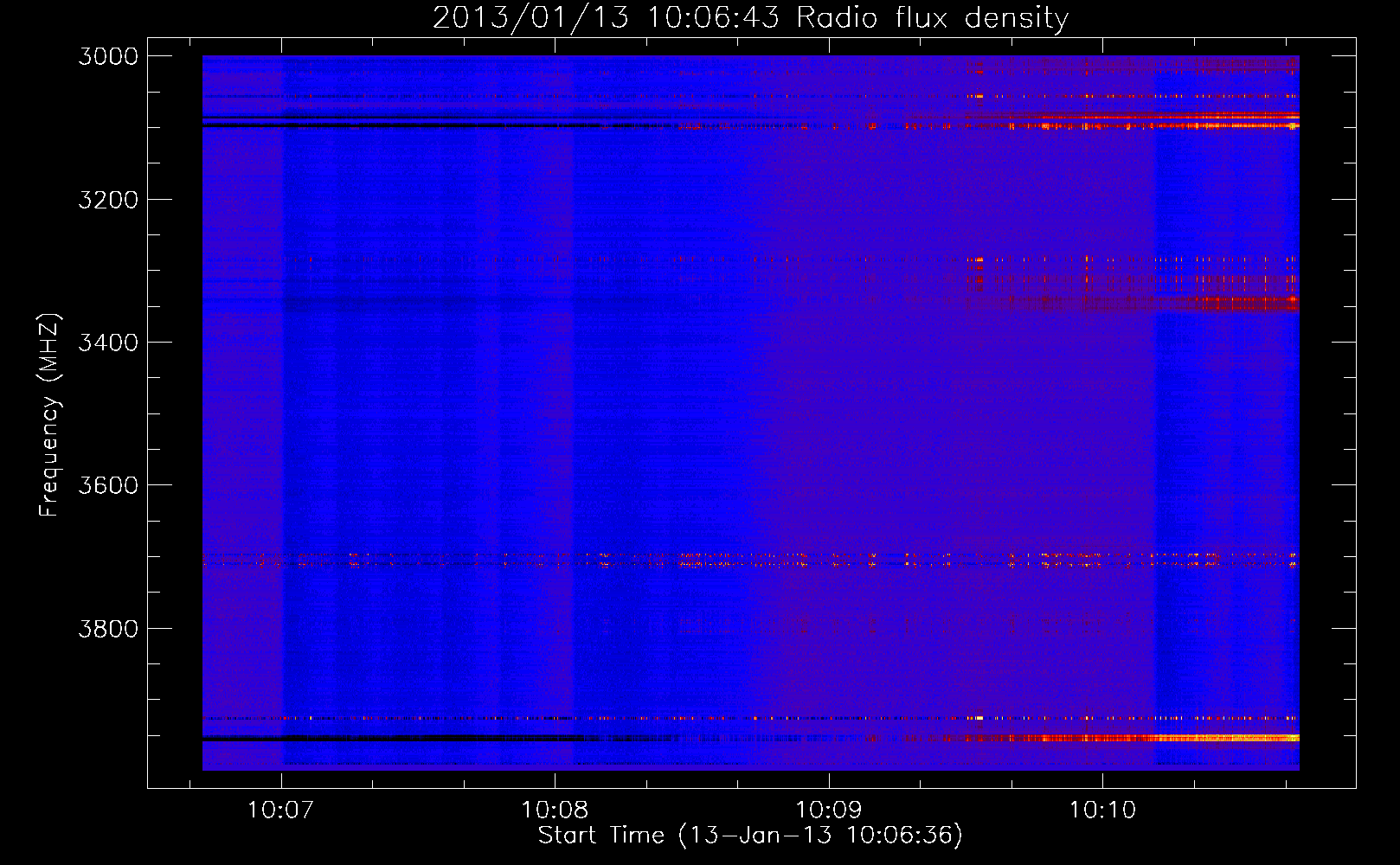The image size is (1400, 865).
Task: Click the 10:10 time tick label
Action: coord(1102,811)
